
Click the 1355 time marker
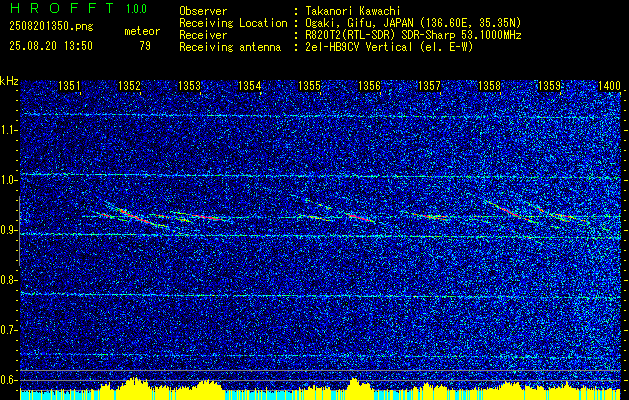[x=310, y=86]
